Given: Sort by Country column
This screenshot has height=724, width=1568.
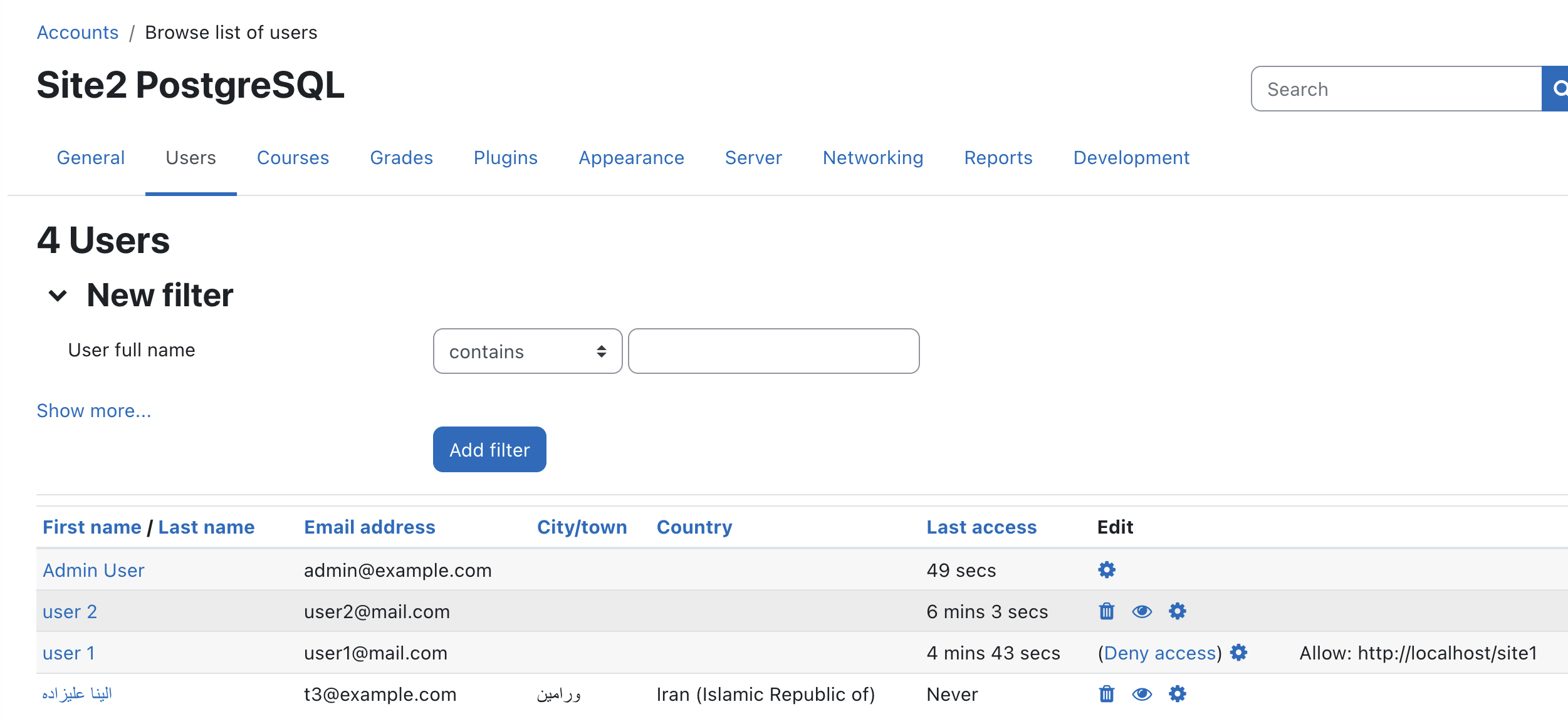Looking at the screenshot, I should click(x=694, y=527).
